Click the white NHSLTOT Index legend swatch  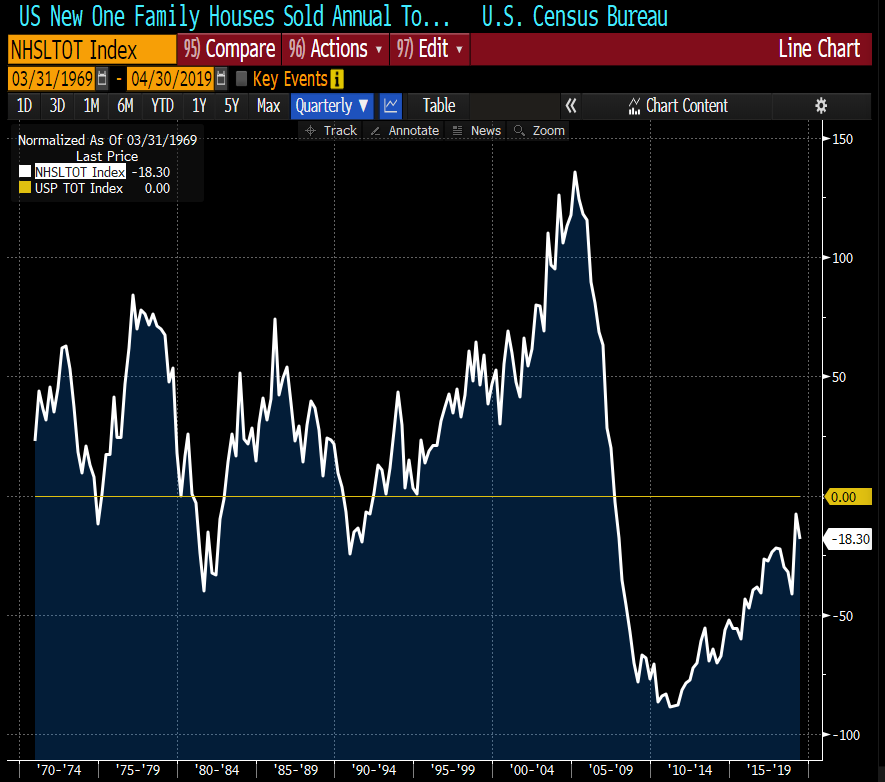[25, 172]
